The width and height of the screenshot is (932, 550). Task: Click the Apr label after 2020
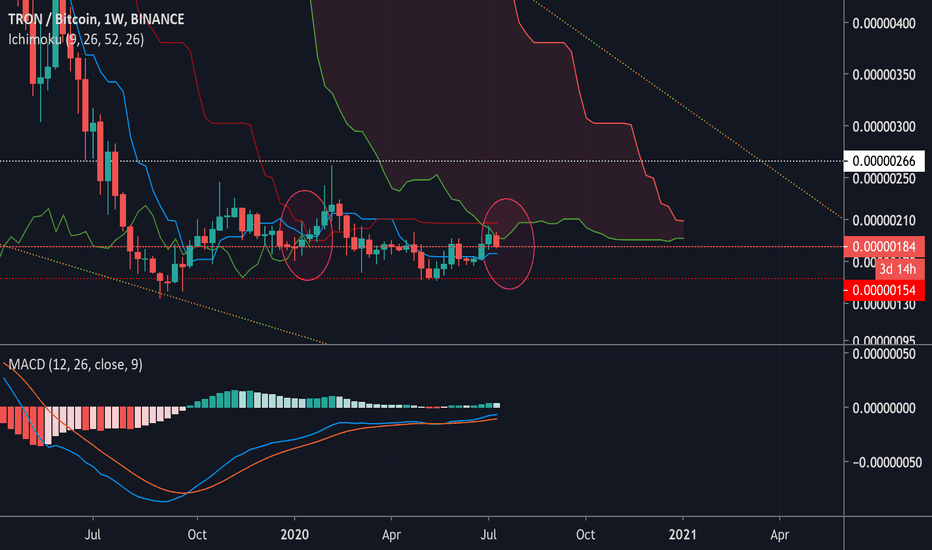391,535
